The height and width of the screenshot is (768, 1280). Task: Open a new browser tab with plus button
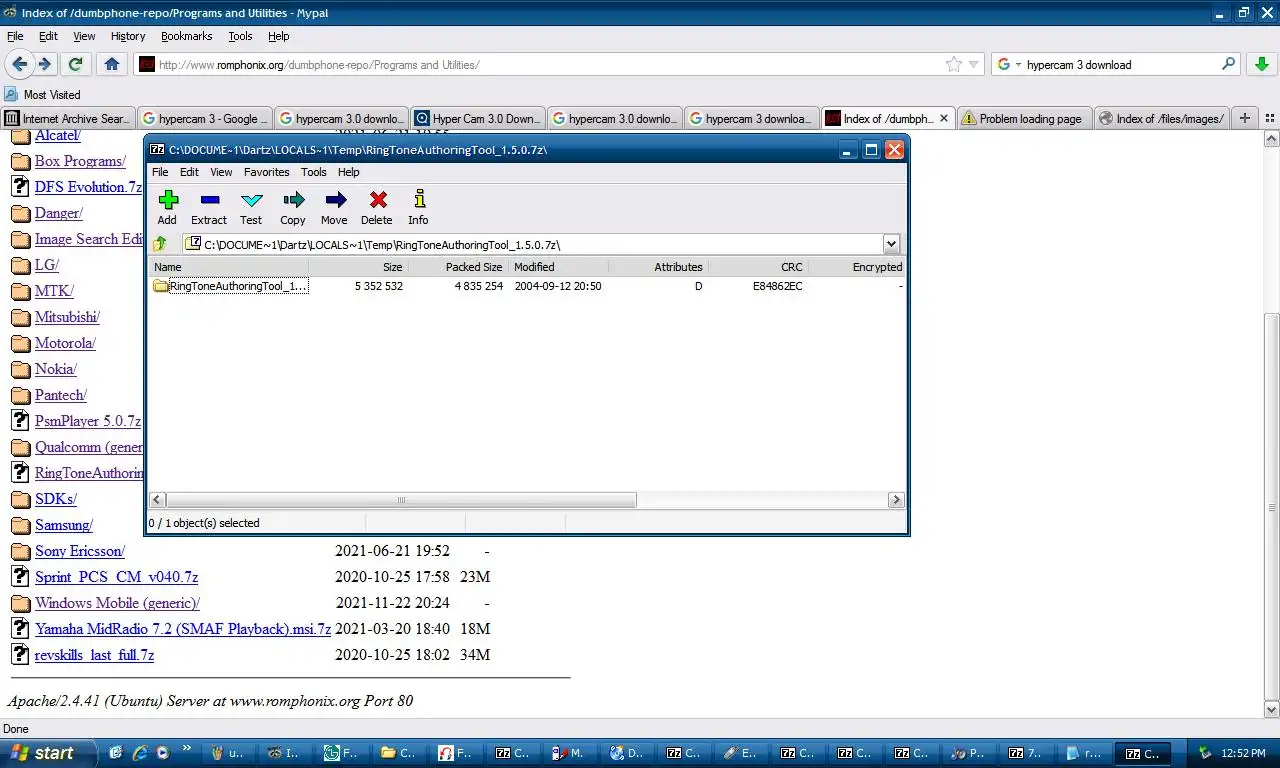click(1245, 118)
